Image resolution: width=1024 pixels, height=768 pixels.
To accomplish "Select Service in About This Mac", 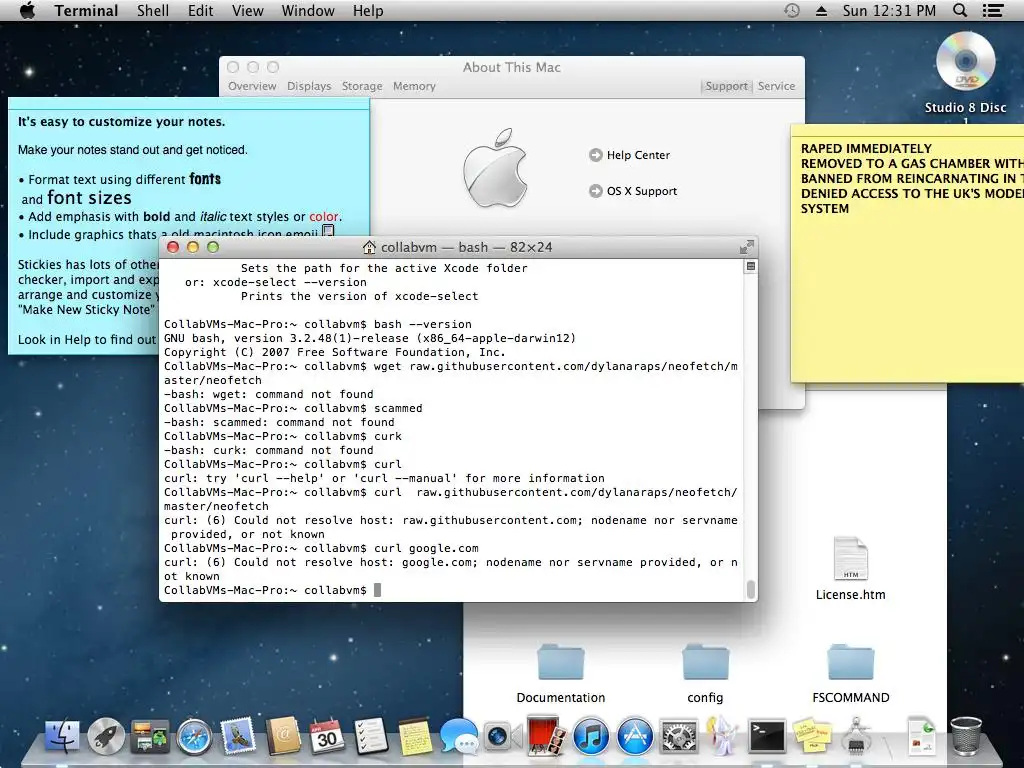I will (776, 86).
